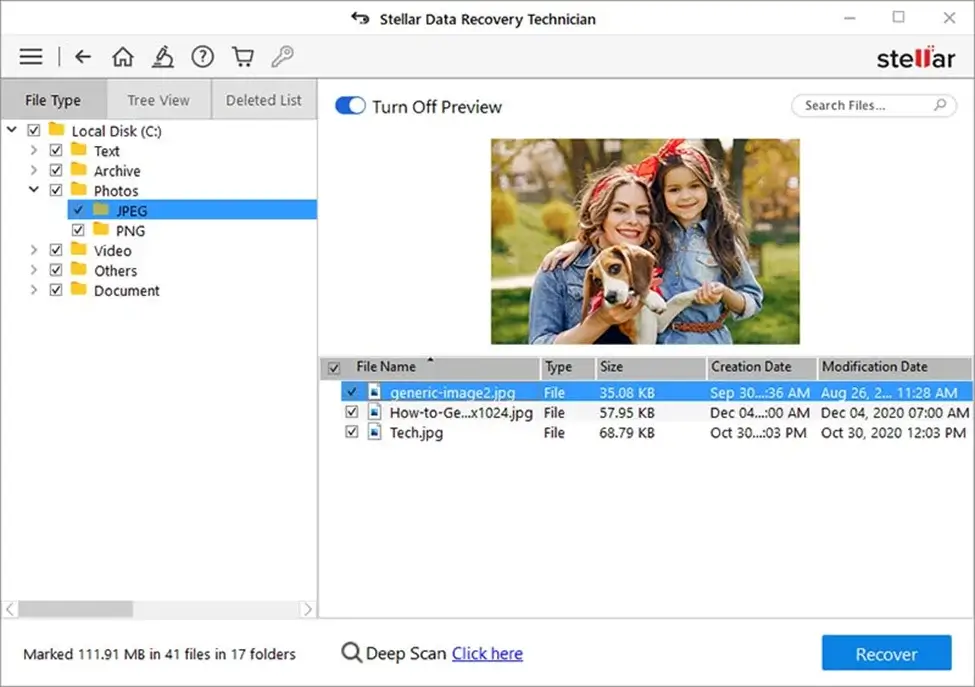Open the Help question-mark icon

pos(202,56)
